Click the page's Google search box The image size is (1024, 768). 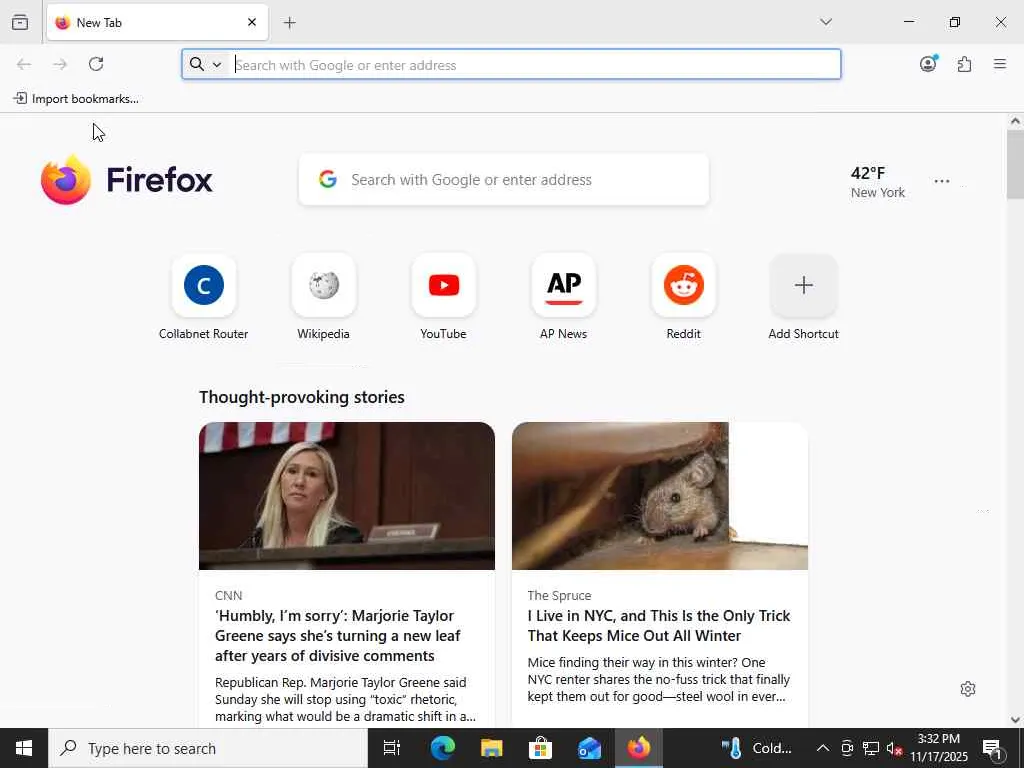pyautogui.click(x=504, y=180)
